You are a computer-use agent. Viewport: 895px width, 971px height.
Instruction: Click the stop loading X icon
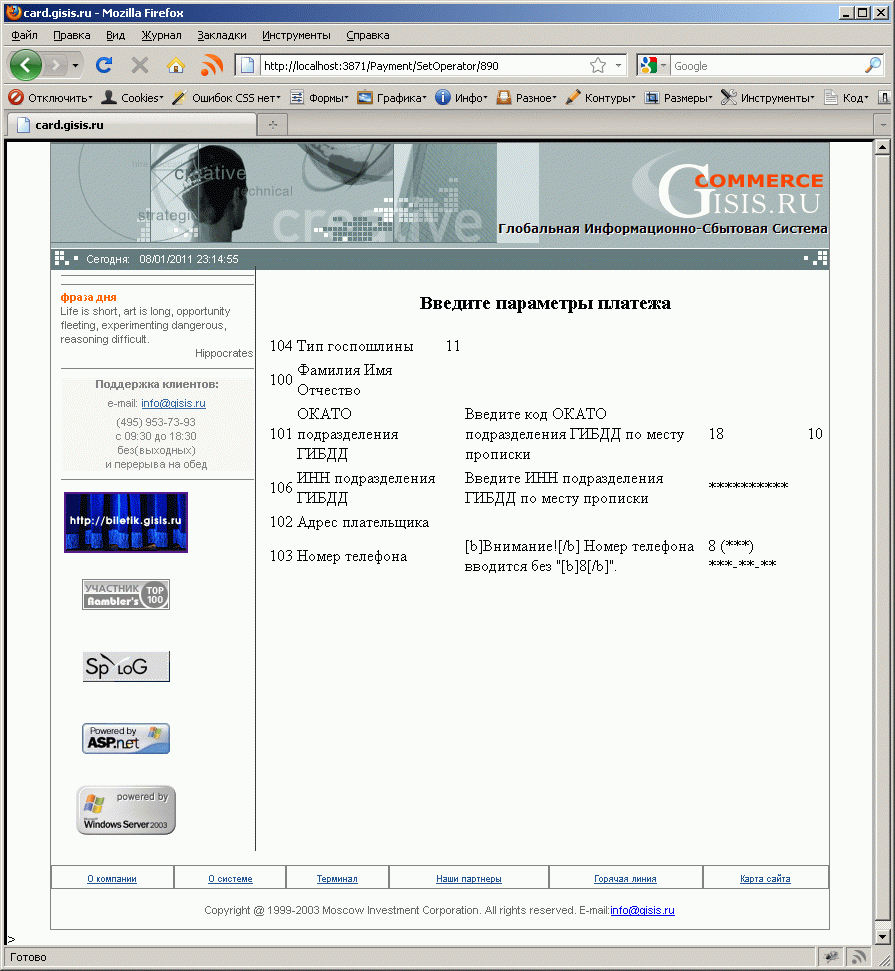pos(140,65)
